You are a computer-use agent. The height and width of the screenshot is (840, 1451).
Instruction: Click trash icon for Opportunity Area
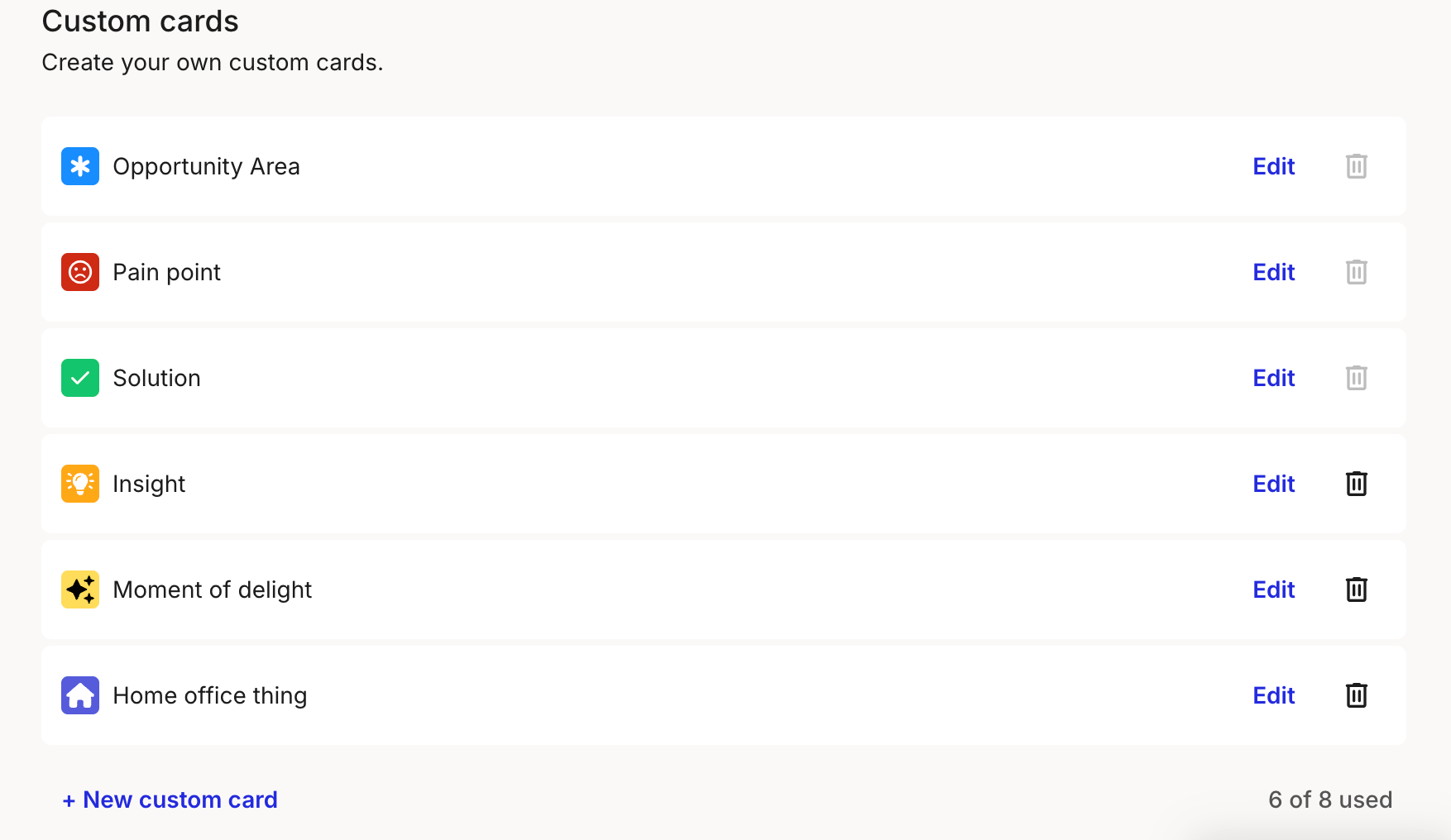pos(1357,166)
